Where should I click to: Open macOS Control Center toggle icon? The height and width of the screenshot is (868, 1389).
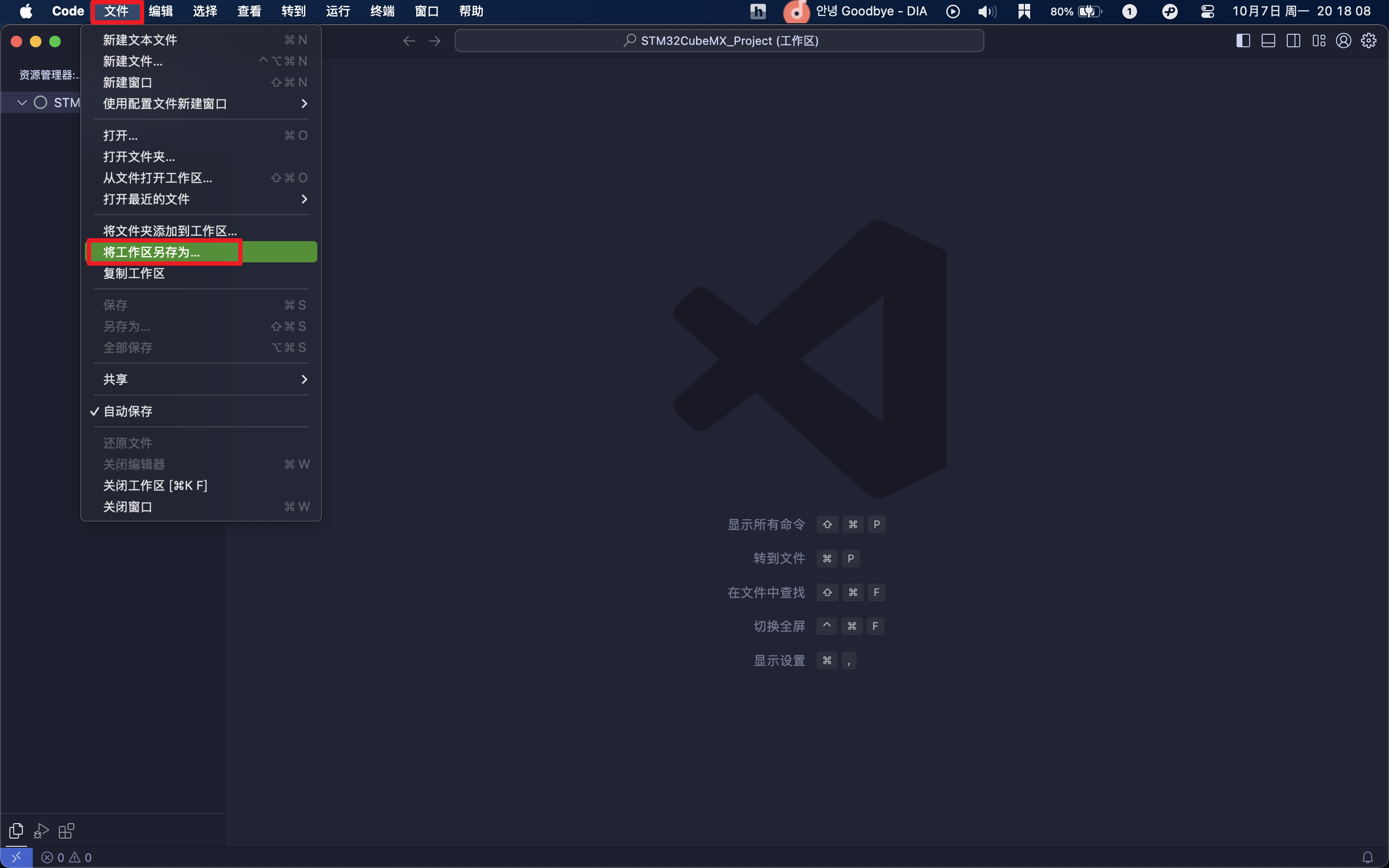point(1207,11)
